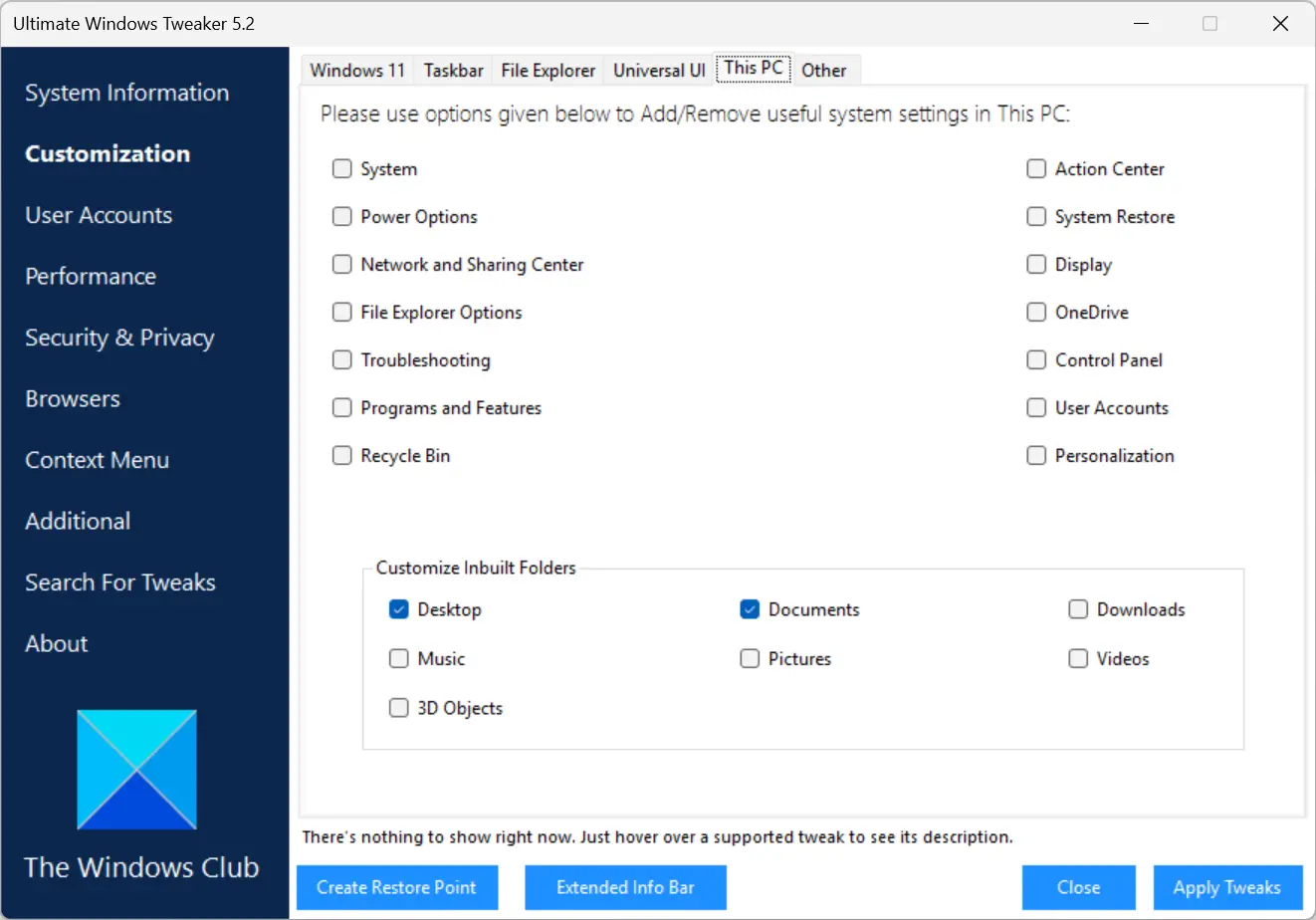Screen dimensions: 1316x920
Task: Tick the Music folder checkbox
Action: coord(399,659)
